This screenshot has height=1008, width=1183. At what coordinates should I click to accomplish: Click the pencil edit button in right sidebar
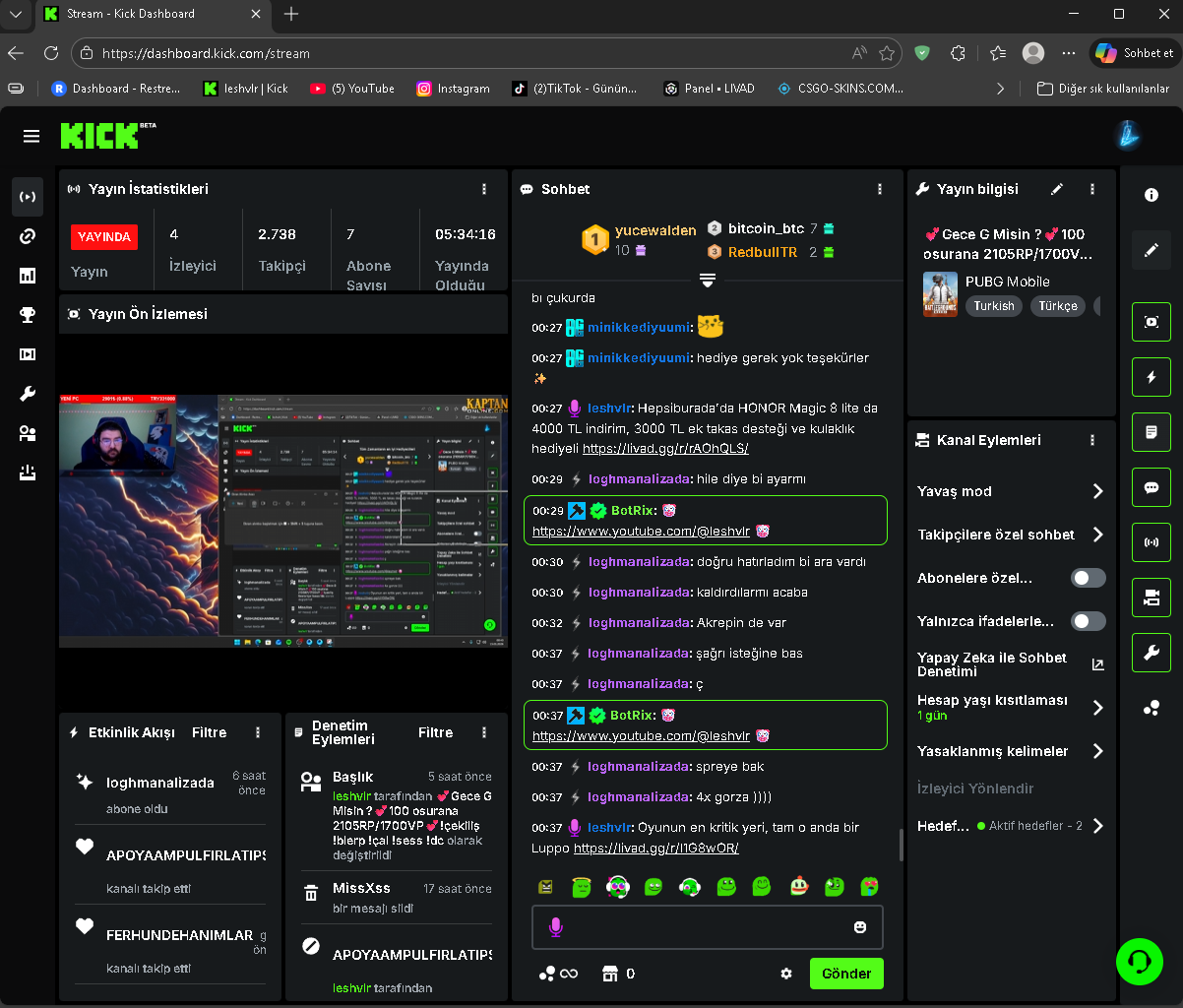tap(1152, 251)
